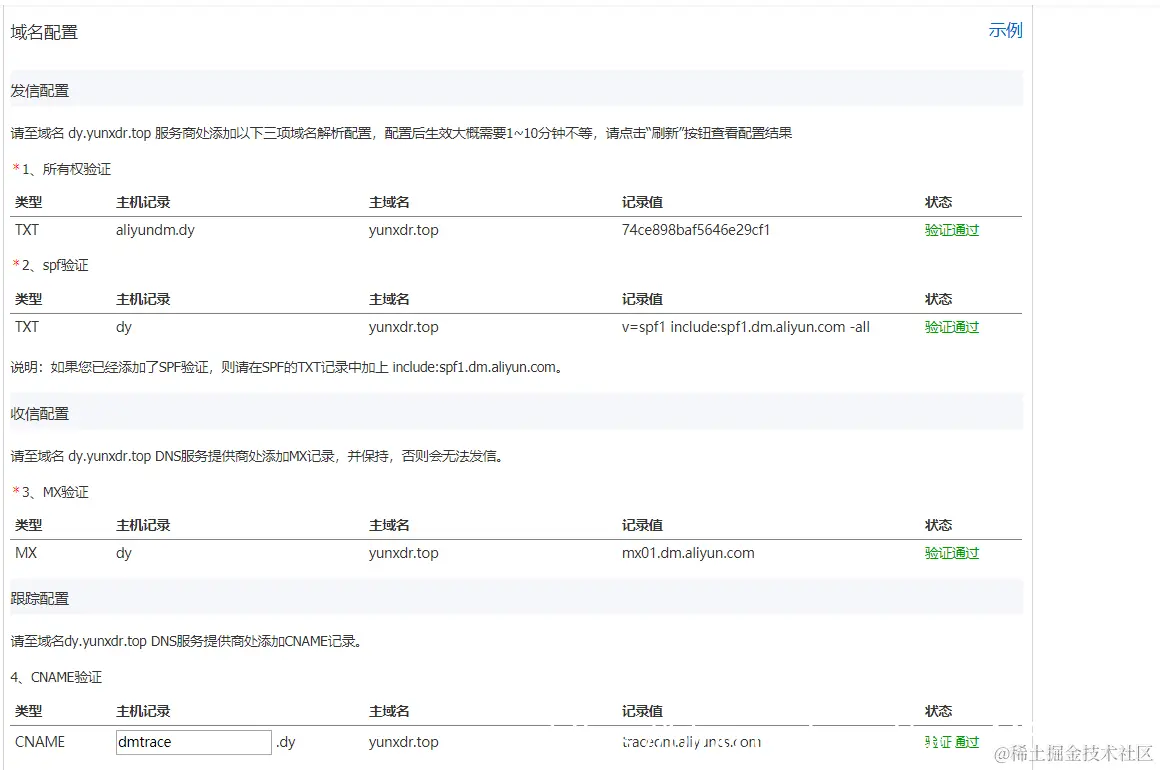Click 验证通过 status in the aliyundm.dy row

pyautogui.click(x=951, y=230)
